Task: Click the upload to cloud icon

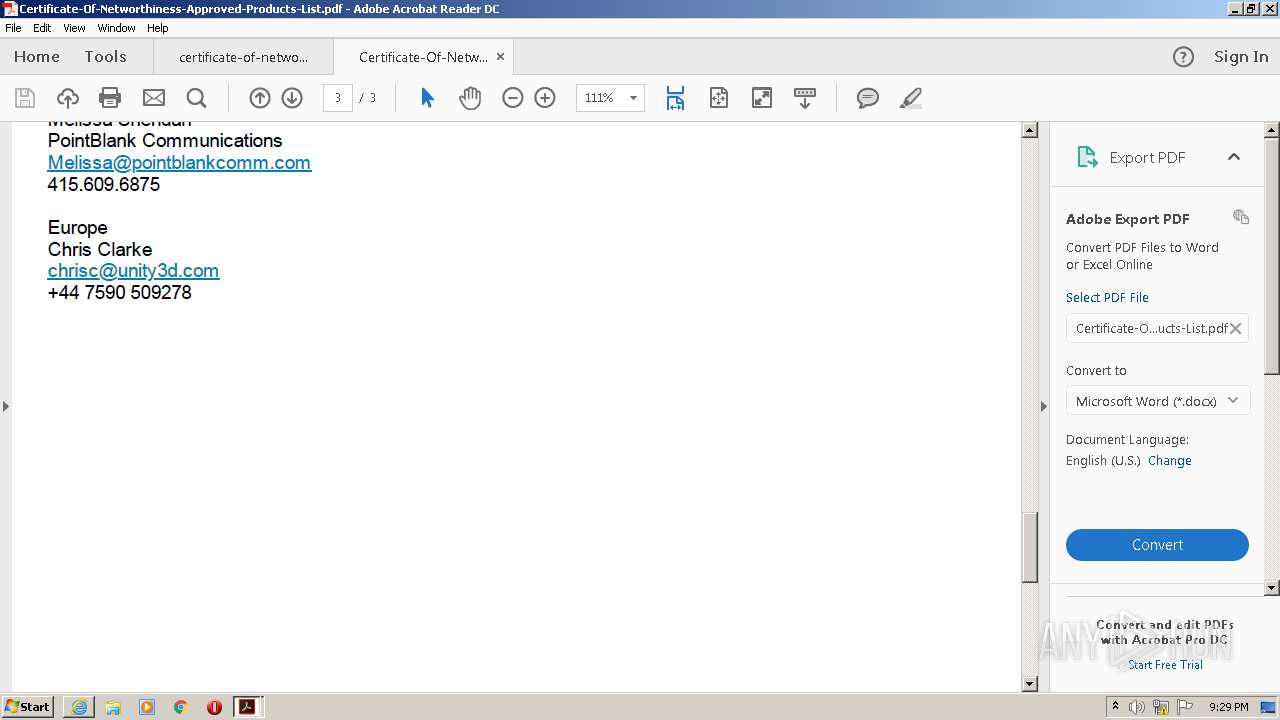Action: (x=67, y=98)
